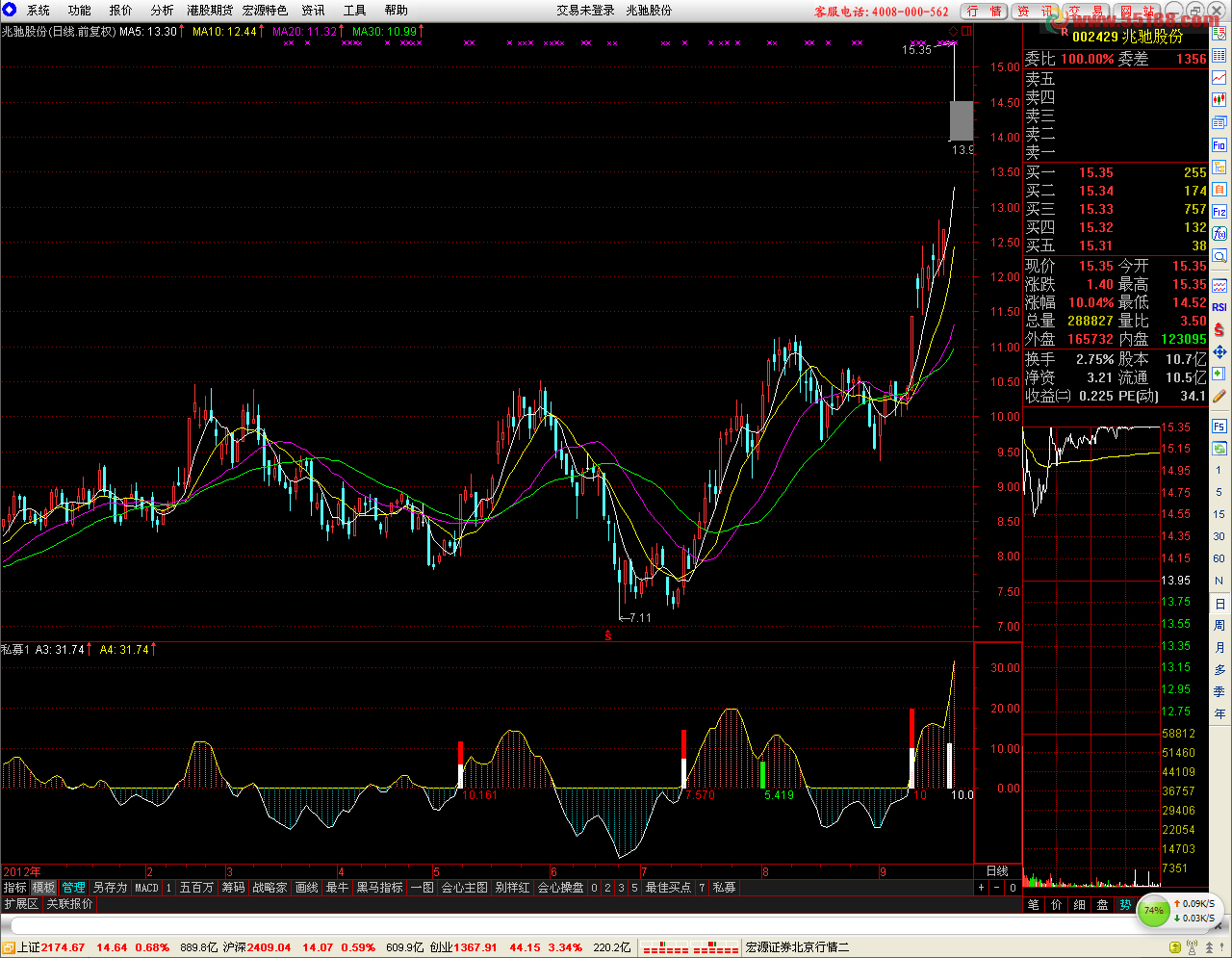Select the 60-minute period

[1219, 559]
